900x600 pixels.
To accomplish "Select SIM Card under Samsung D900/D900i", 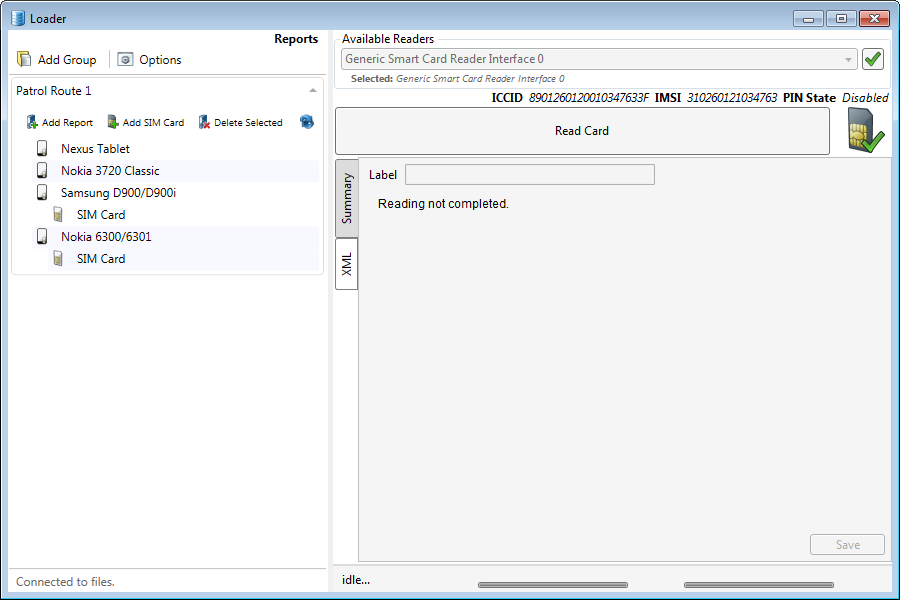I will [x=101, y=215].
